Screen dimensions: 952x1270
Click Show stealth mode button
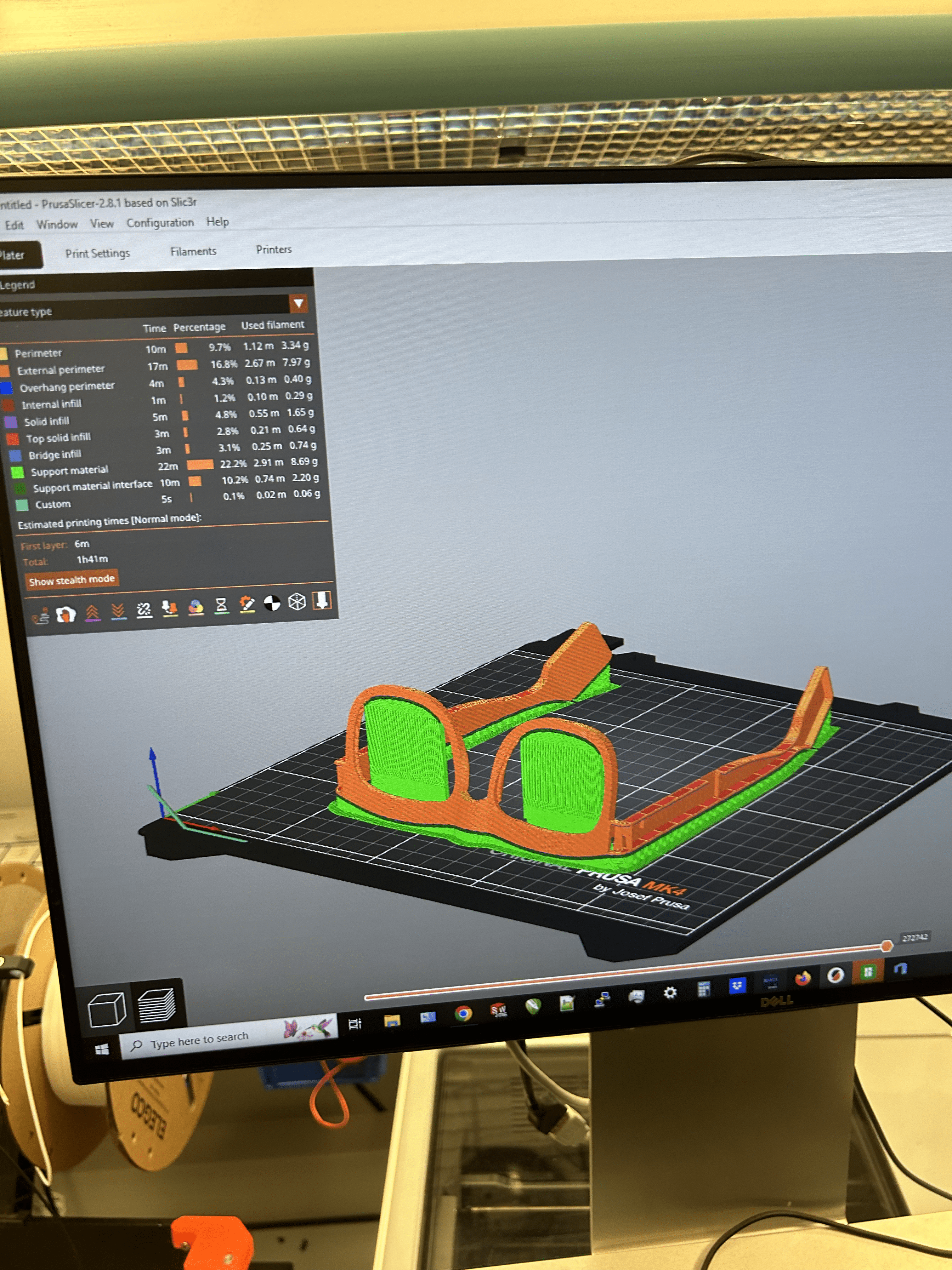[x=72, y=579]
